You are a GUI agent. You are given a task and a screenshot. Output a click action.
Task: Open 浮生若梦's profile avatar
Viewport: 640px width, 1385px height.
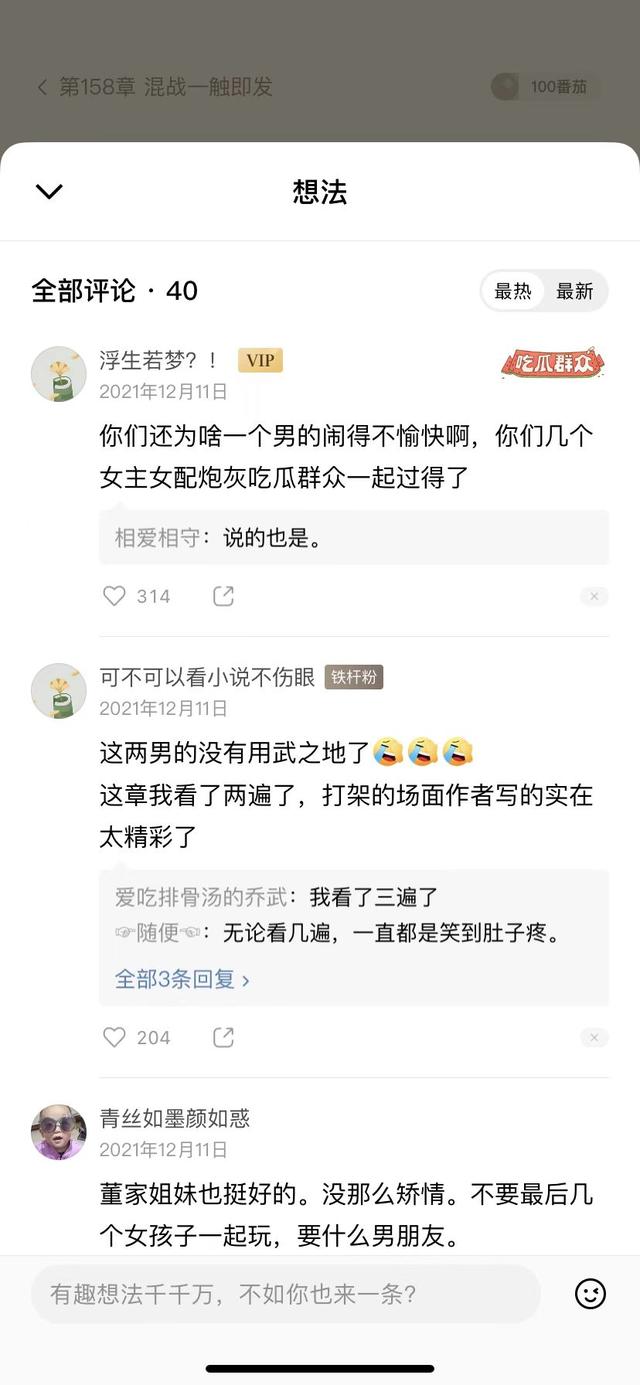(59, 374)
